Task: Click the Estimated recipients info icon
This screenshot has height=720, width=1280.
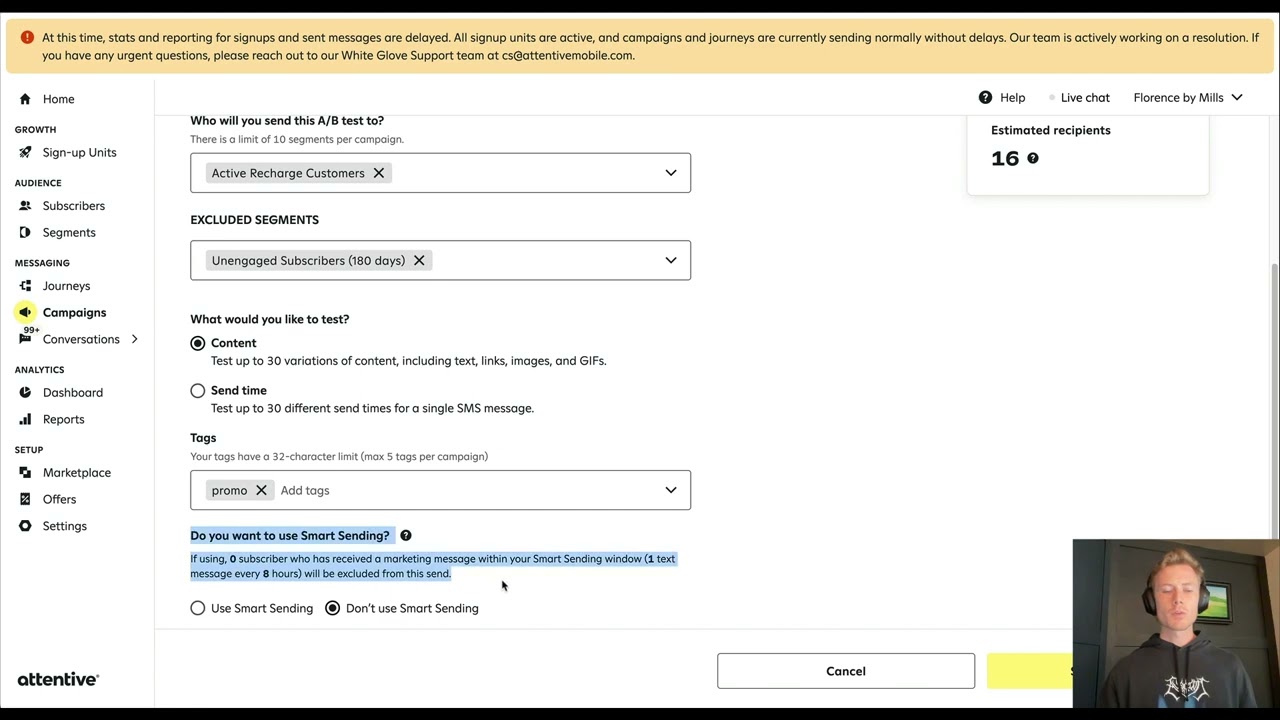Action: (1033, 158)
